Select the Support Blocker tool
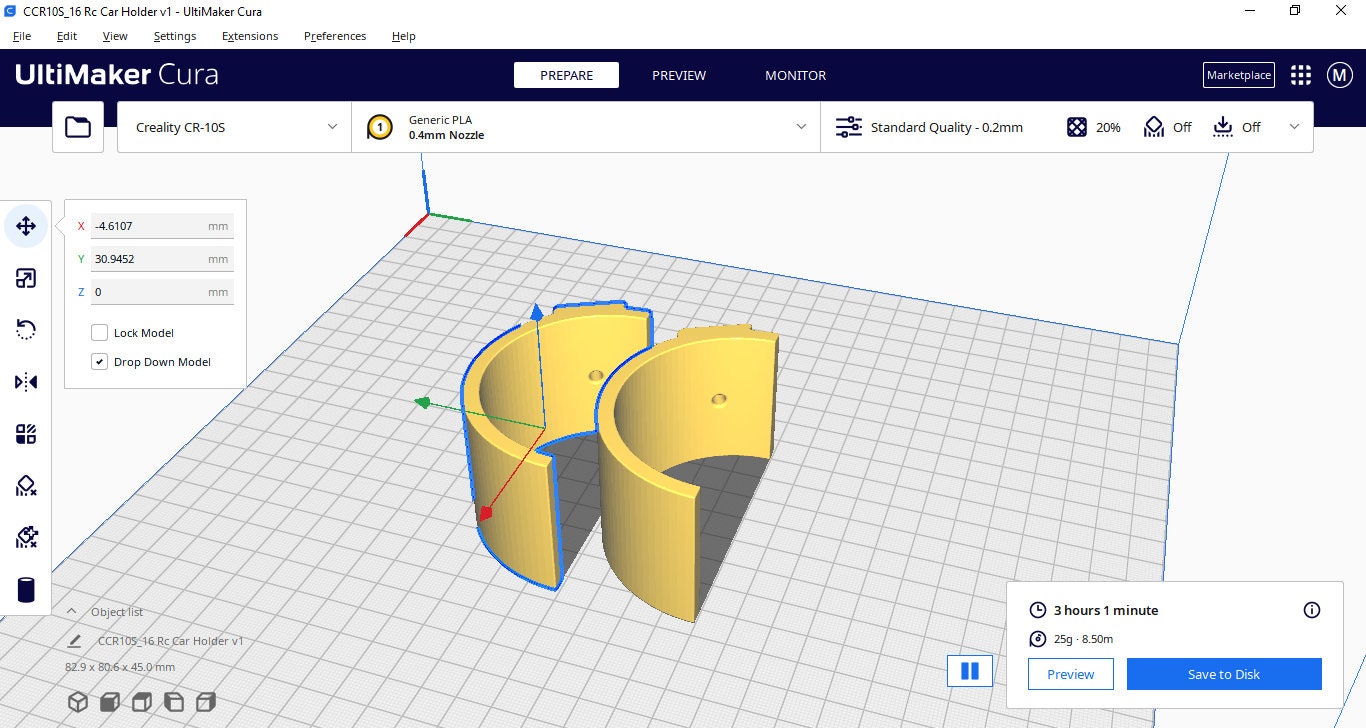The height and width of the screenshot is (728, 1366). click(x=26, y=486)
